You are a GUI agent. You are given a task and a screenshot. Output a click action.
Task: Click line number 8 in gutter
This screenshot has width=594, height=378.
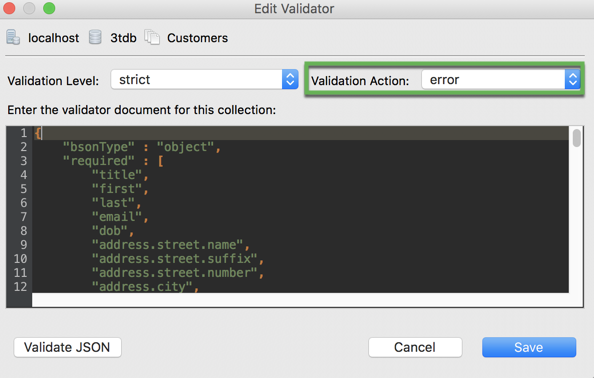click(23, 231)
